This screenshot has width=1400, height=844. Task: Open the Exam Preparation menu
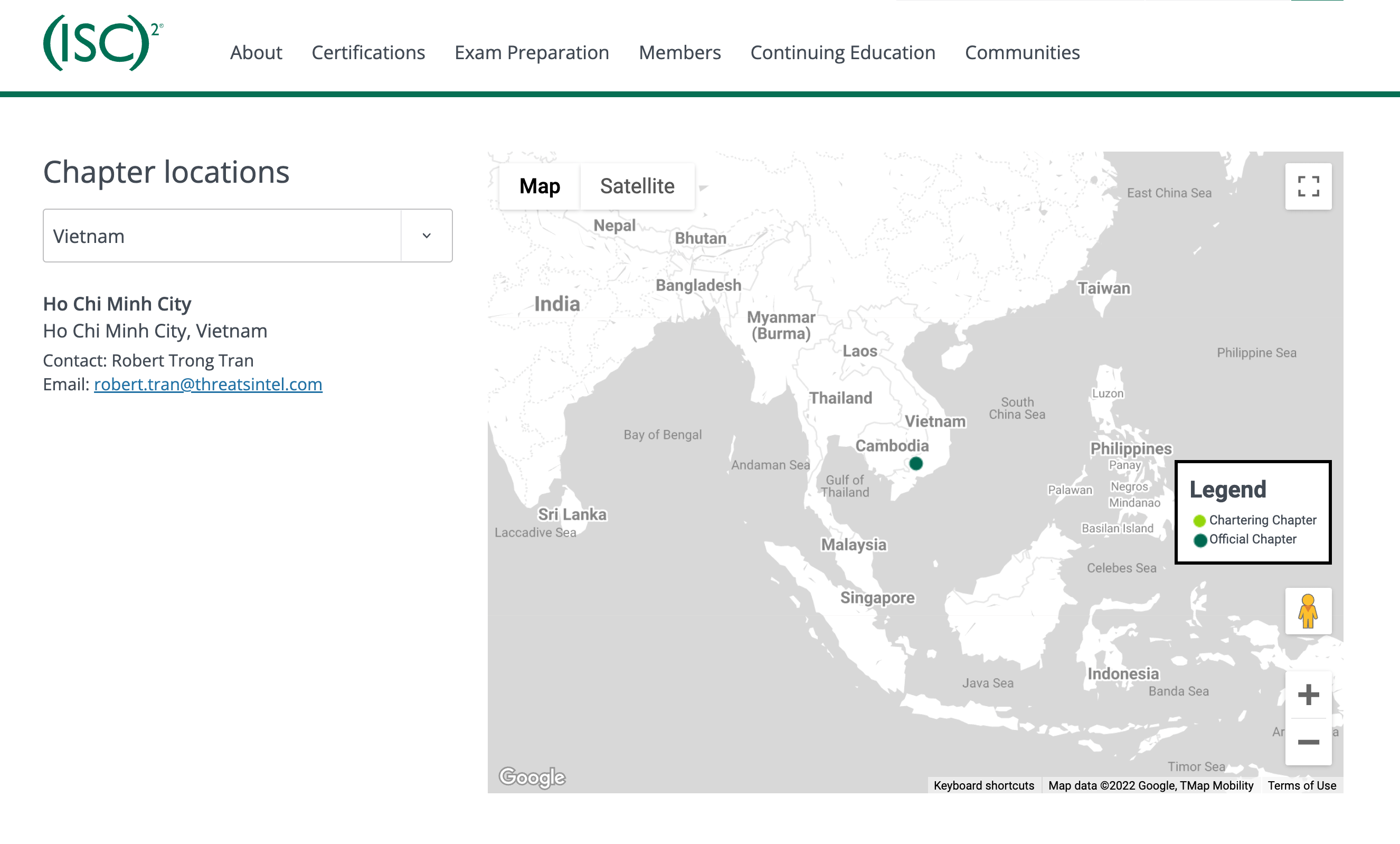[x=532, y=52]
